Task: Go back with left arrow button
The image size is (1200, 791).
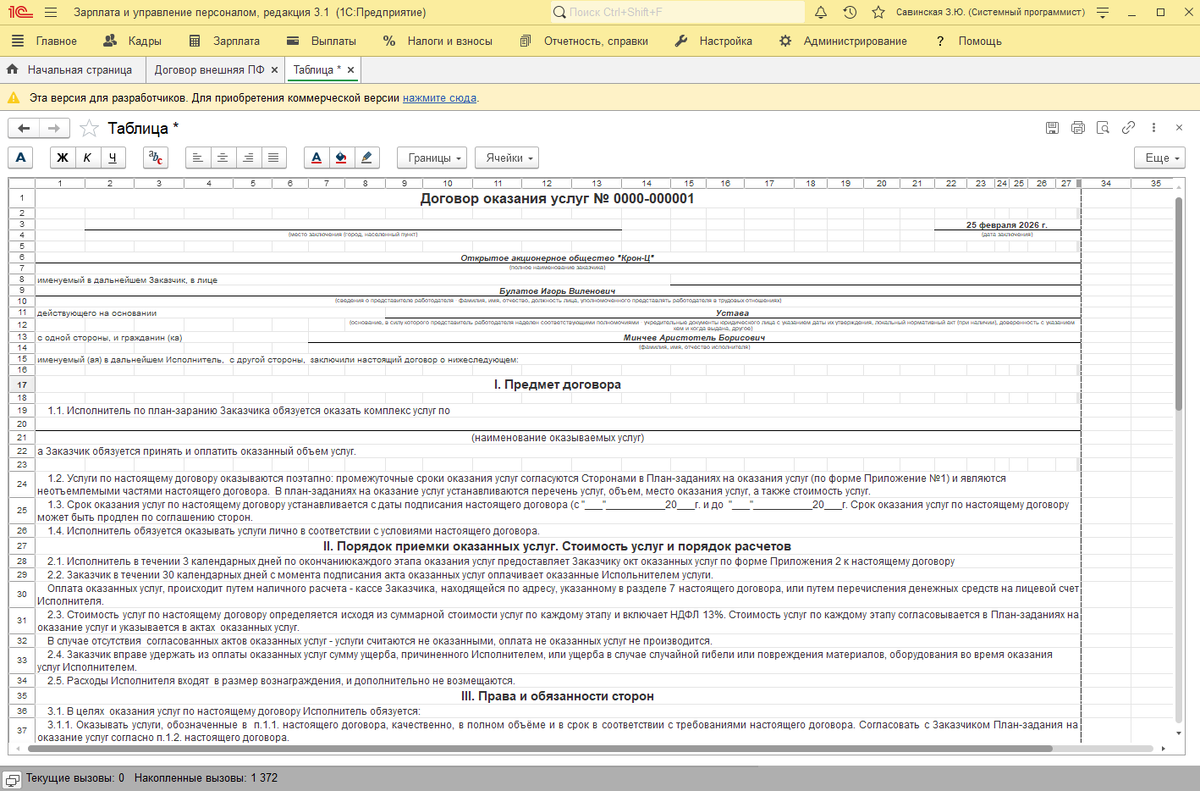Action: pos(24,128)
